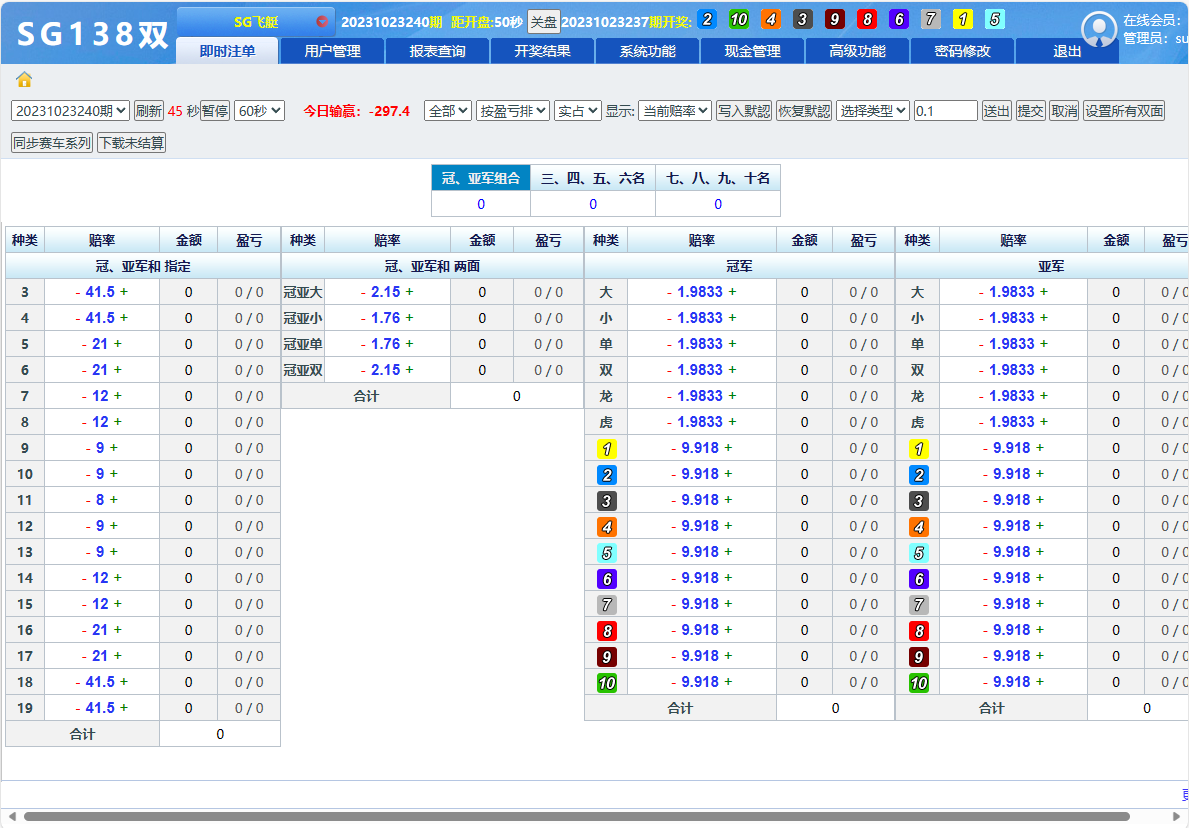1189x828 pixels.
Task: Select red ball 8 in the 亚军 table
Action: coord(918,631)
